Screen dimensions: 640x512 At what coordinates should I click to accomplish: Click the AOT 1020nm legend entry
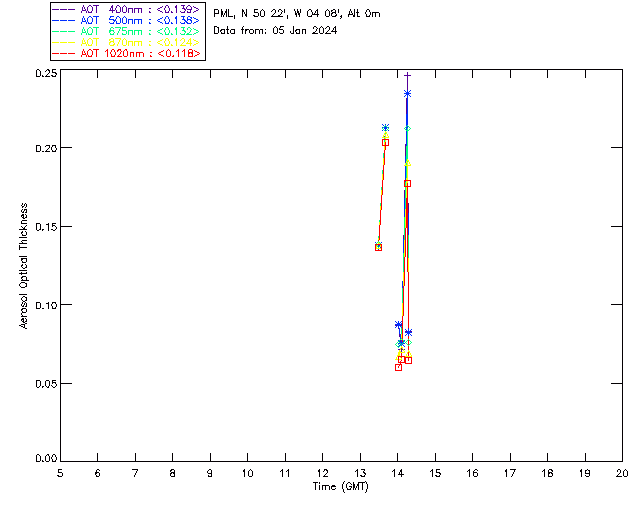point(127,53)
